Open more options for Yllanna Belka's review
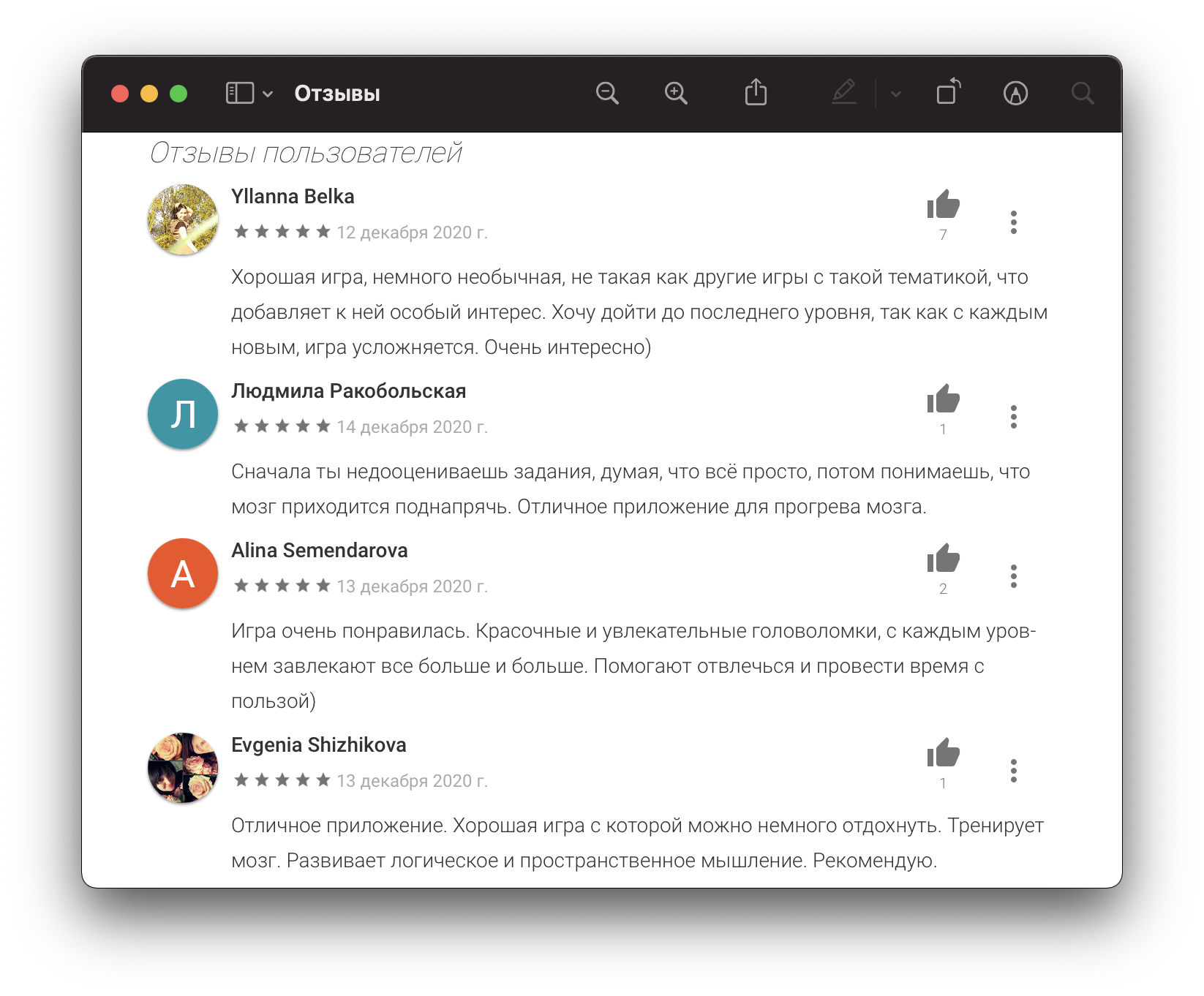Image resolution: width=1204 pixels, height=996 pixels. [1013, 222]
